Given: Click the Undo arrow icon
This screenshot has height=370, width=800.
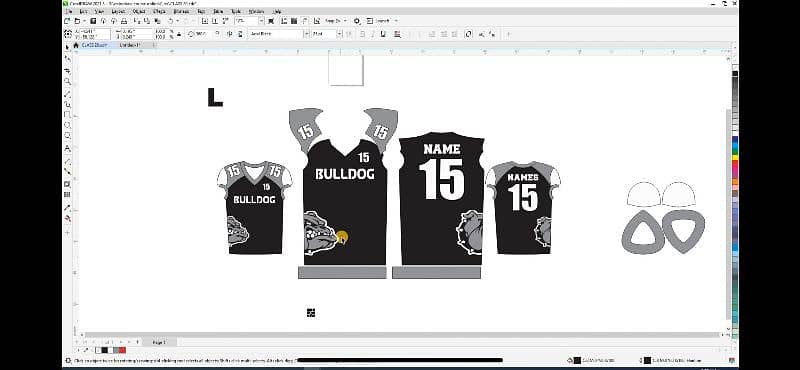Looking at the screenshot, I should pyautogui.click(x=171, y=21).
